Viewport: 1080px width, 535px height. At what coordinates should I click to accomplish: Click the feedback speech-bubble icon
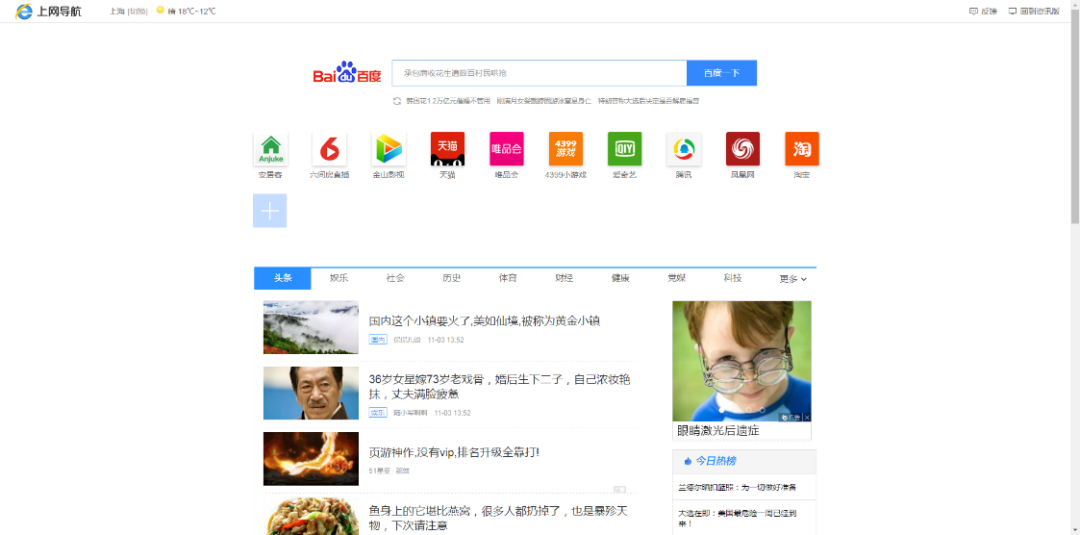(973, 11)
